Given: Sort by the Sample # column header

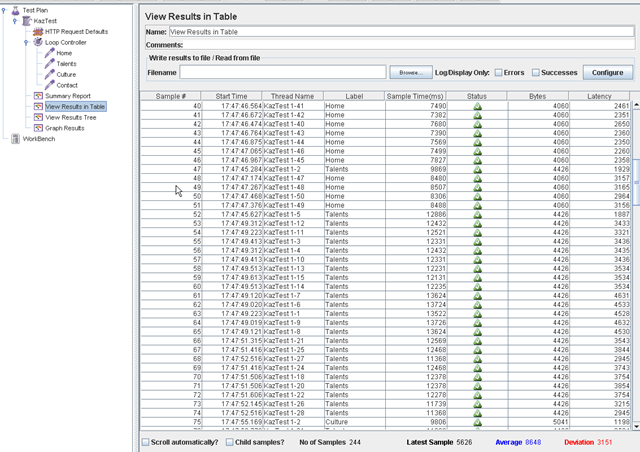Looking at the screenshot, I should pyautogui.click(x=171, y=96).
